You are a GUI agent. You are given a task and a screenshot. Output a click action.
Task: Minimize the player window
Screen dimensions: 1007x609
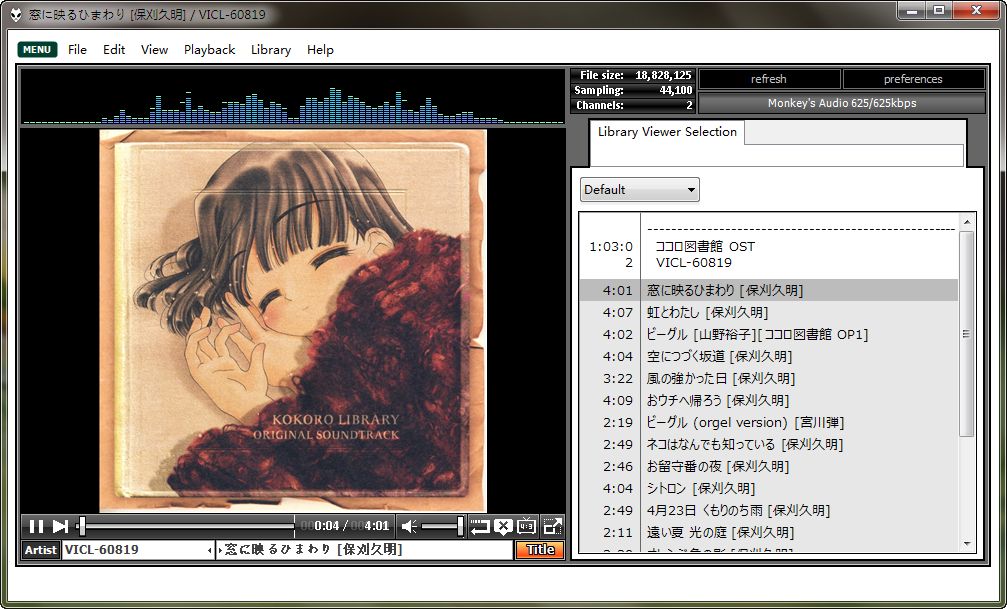(913, 10)
